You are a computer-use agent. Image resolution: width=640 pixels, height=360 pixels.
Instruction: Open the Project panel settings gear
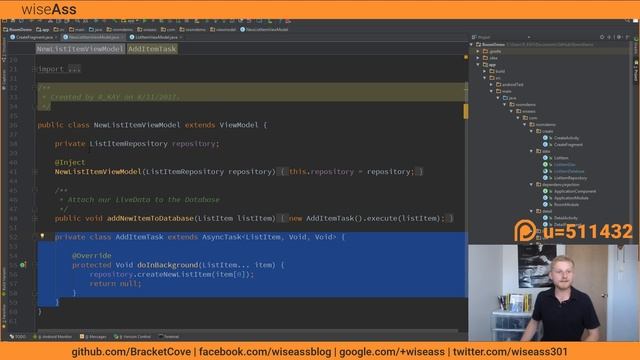[x=618, y=37]
